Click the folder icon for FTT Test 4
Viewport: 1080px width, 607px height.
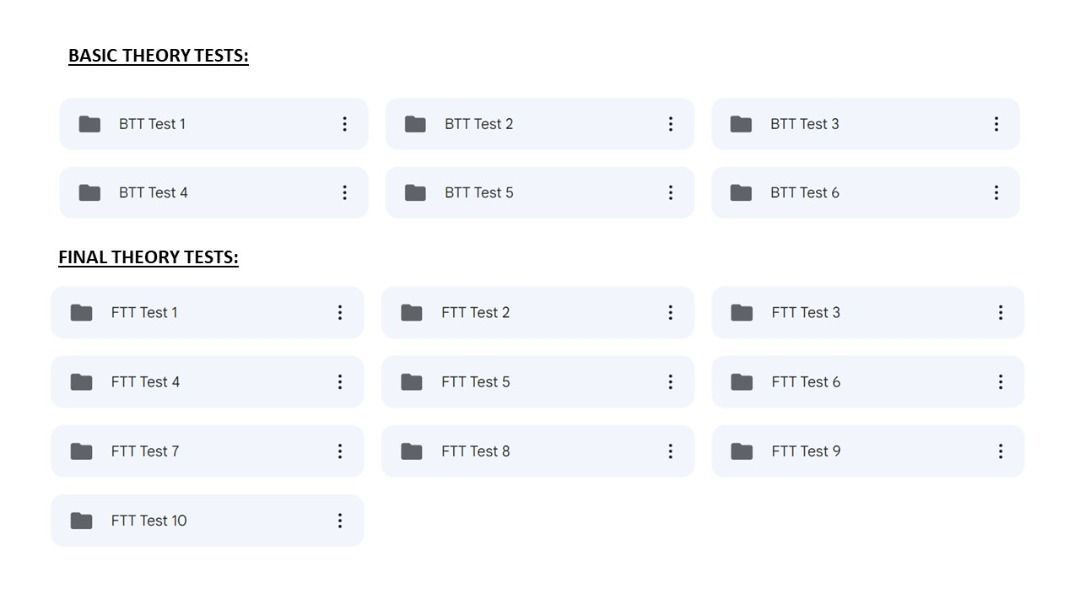pos(82,381)
